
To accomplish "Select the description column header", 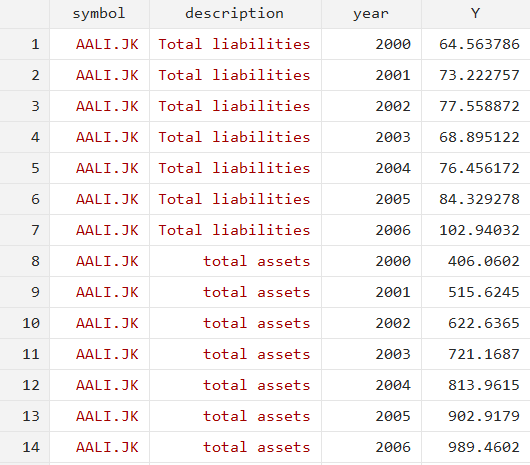I will click(x=235, y=14).
